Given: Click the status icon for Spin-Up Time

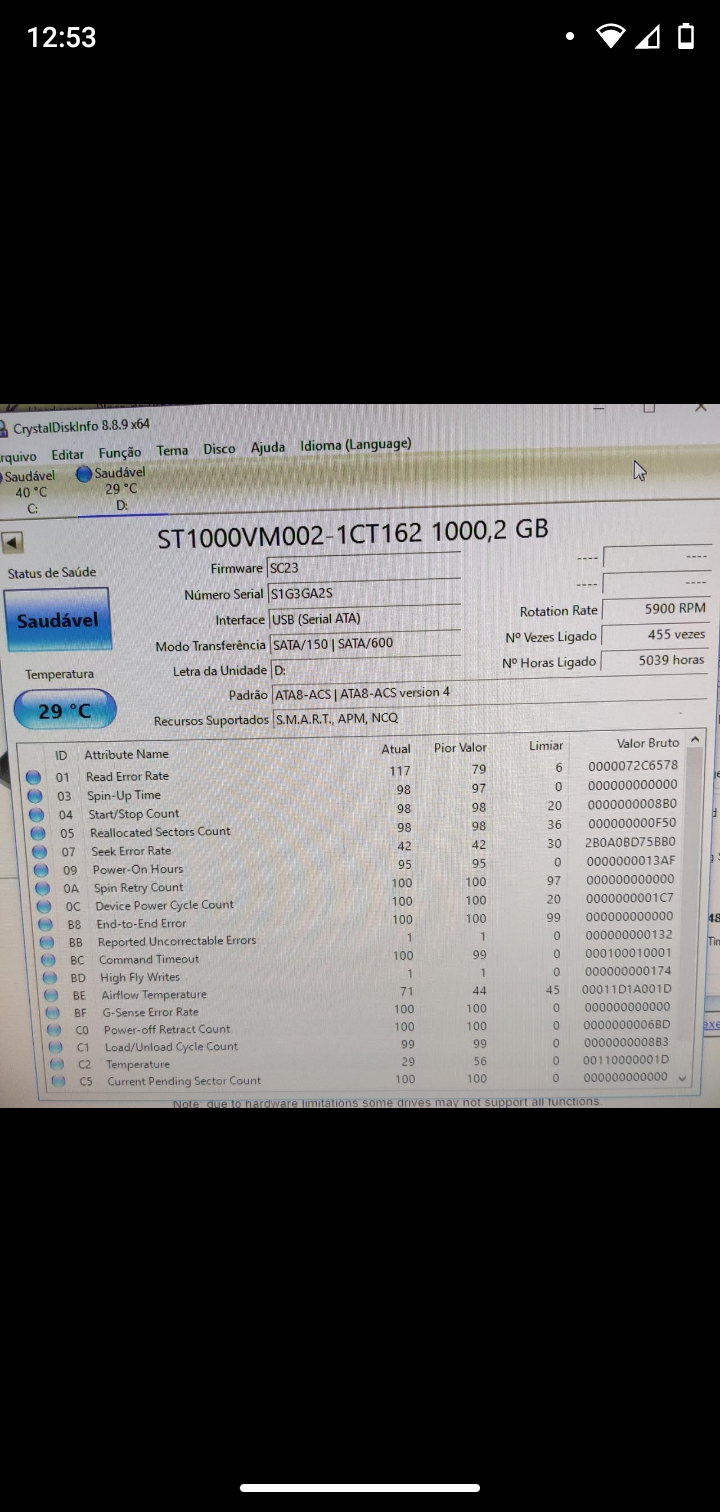Looking at the screenshot, I should (x=35, y=796).
